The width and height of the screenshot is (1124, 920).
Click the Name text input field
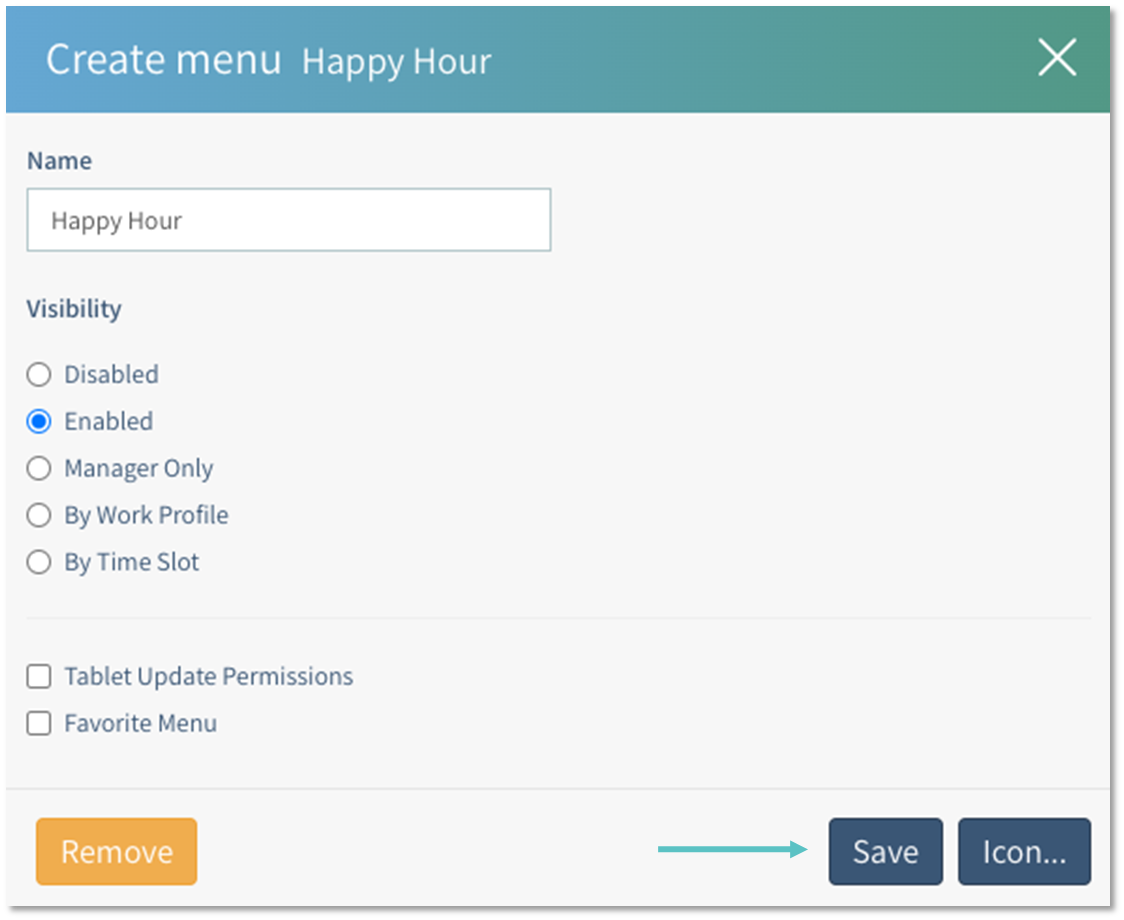pyautogui.click(x=288, y=220)
